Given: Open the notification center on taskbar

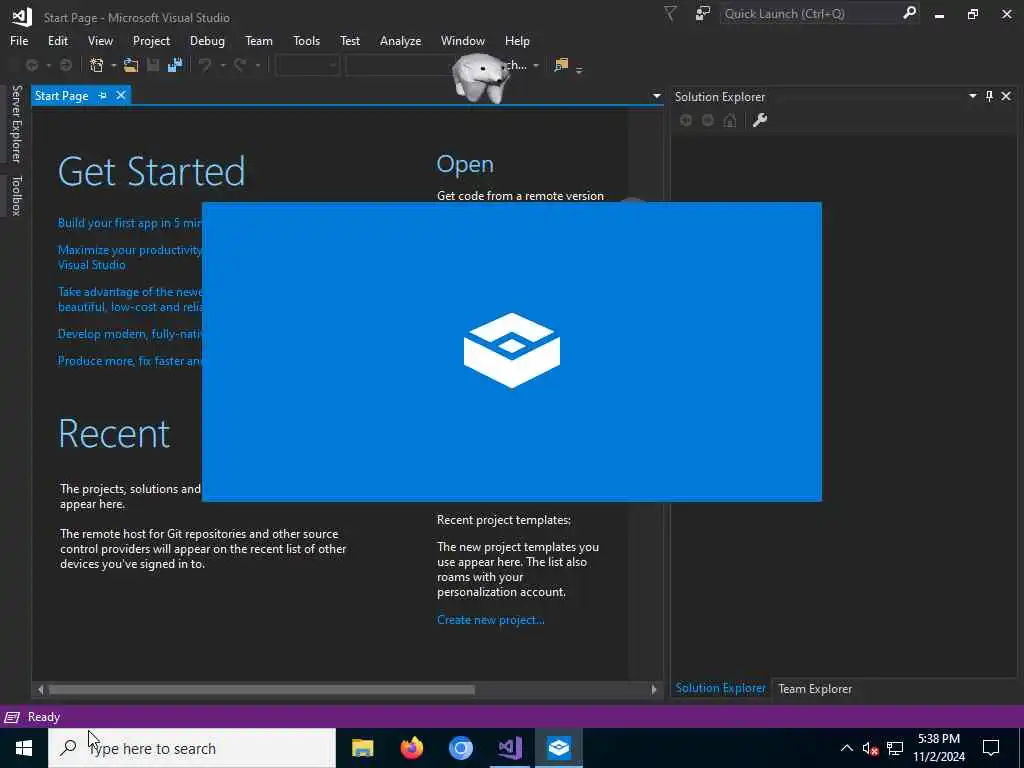Looking at the screenshot, I should pos(991,748).
